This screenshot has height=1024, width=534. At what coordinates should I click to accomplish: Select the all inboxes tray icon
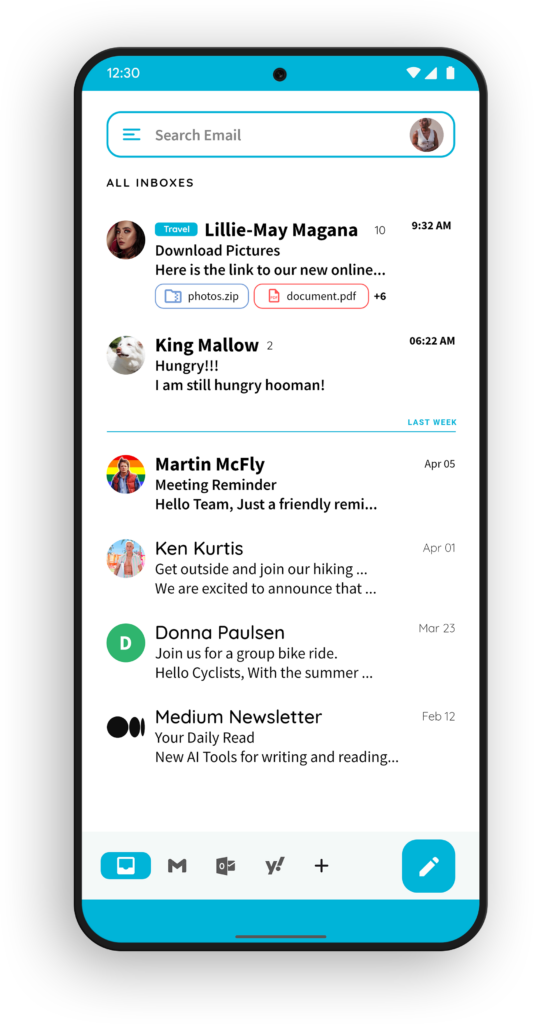tap(125, 866)
